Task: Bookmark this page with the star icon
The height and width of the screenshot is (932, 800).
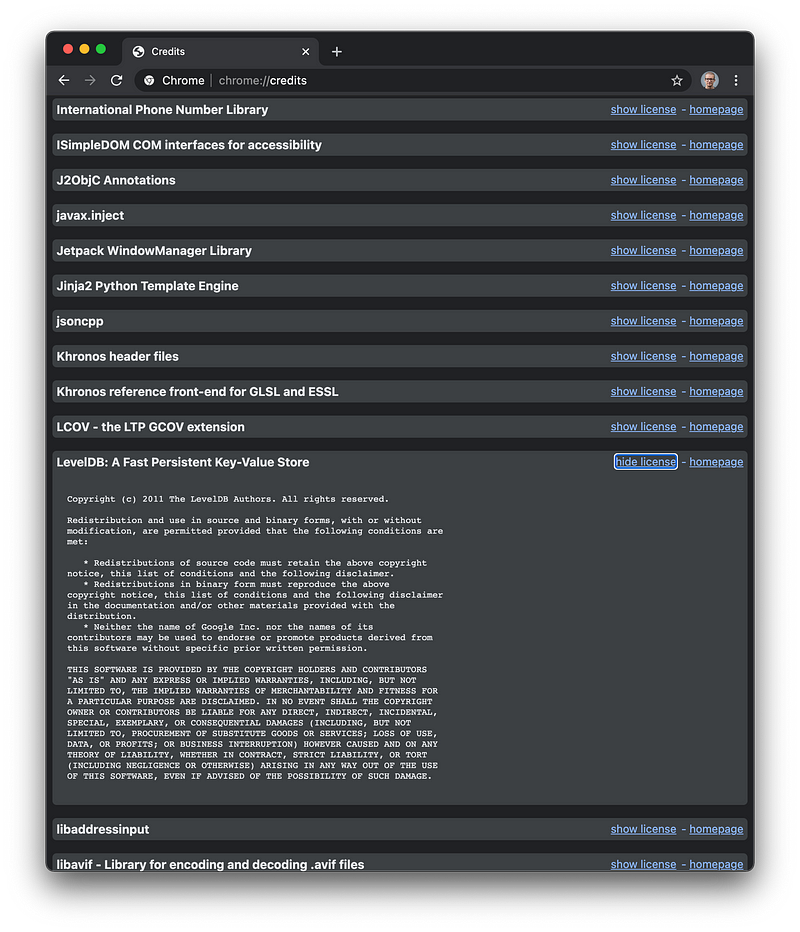Action: tap(677, 80)
